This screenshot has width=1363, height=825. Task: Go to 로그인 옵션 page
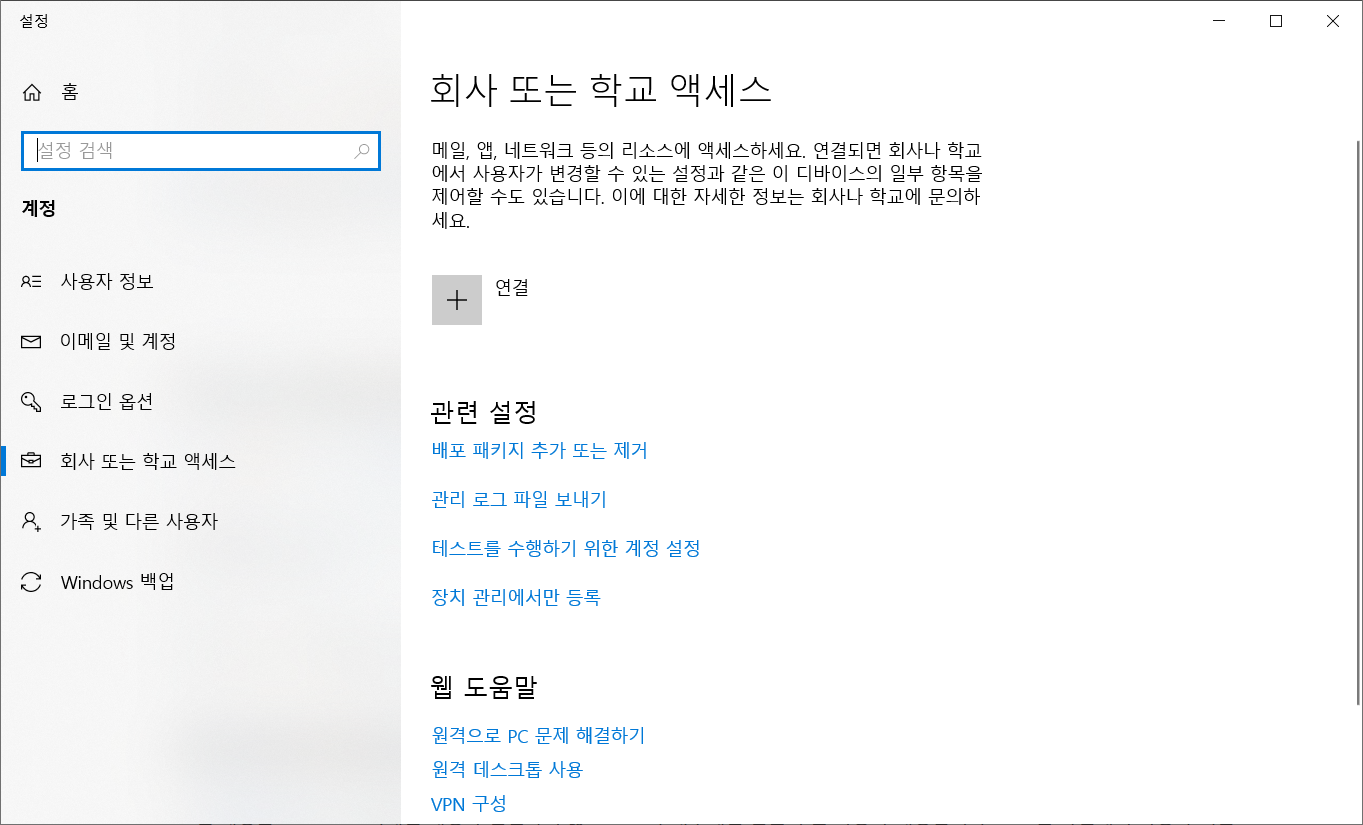point(200,401)
